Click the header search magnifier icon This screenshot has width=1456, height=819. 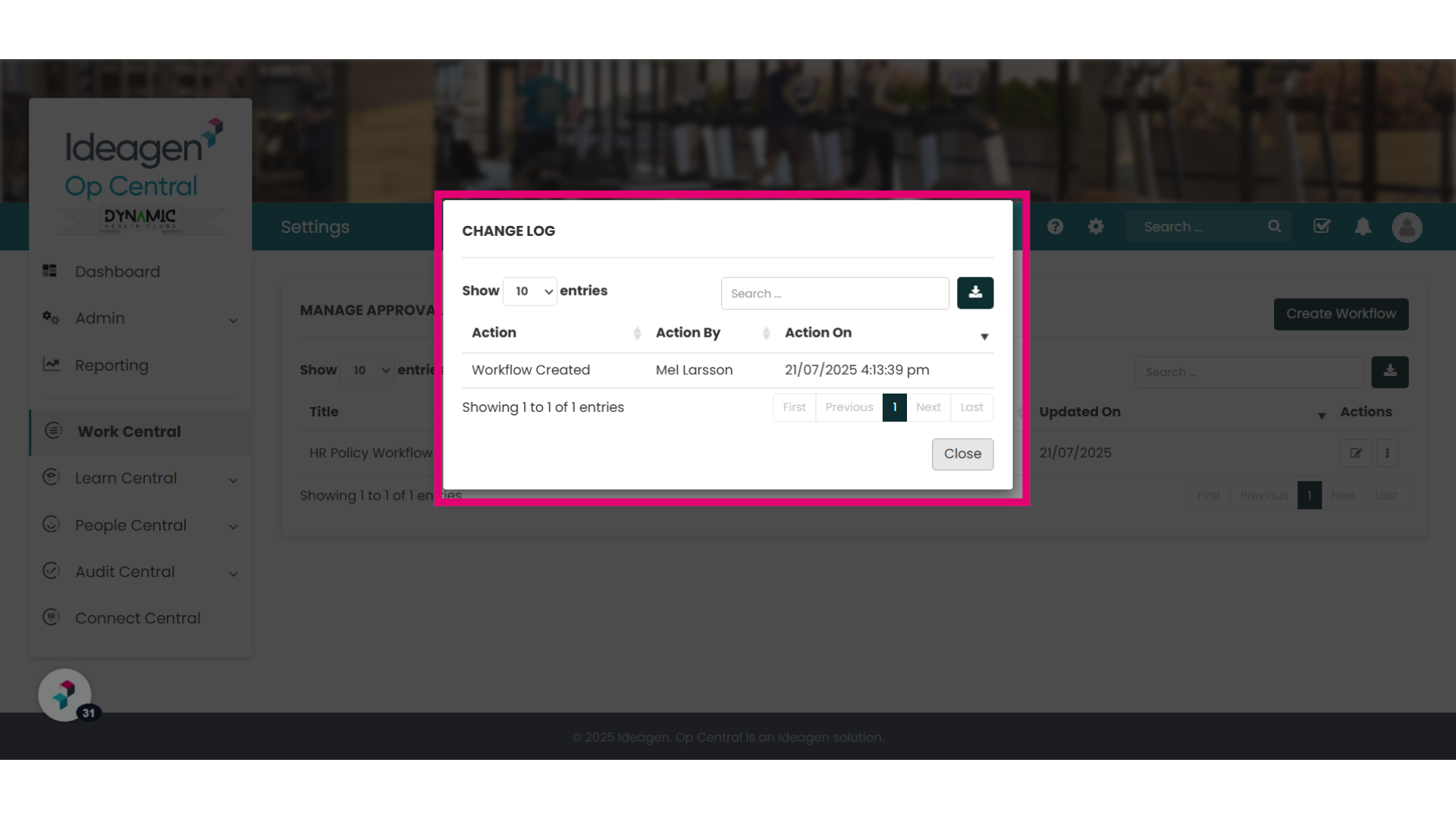pyautogui.click(x=1274, y=227)
